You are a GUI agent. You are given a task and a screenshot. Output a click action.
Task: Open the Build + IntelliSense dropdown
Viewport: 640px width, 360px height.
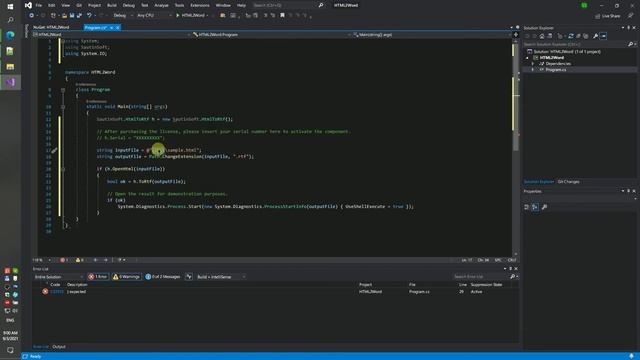[220, 277]
